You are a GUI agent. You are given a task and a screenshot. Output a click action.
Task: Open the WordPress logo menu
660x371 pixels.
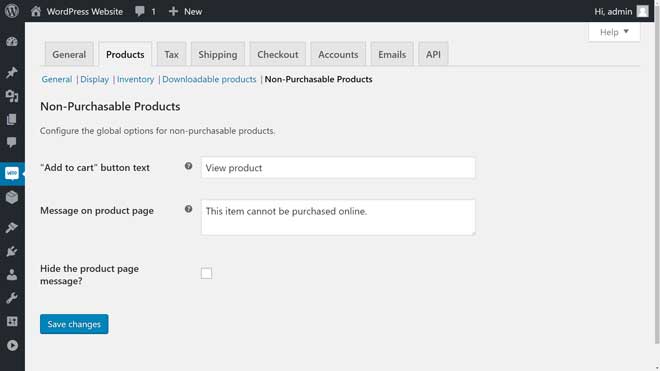coord(12,11)
